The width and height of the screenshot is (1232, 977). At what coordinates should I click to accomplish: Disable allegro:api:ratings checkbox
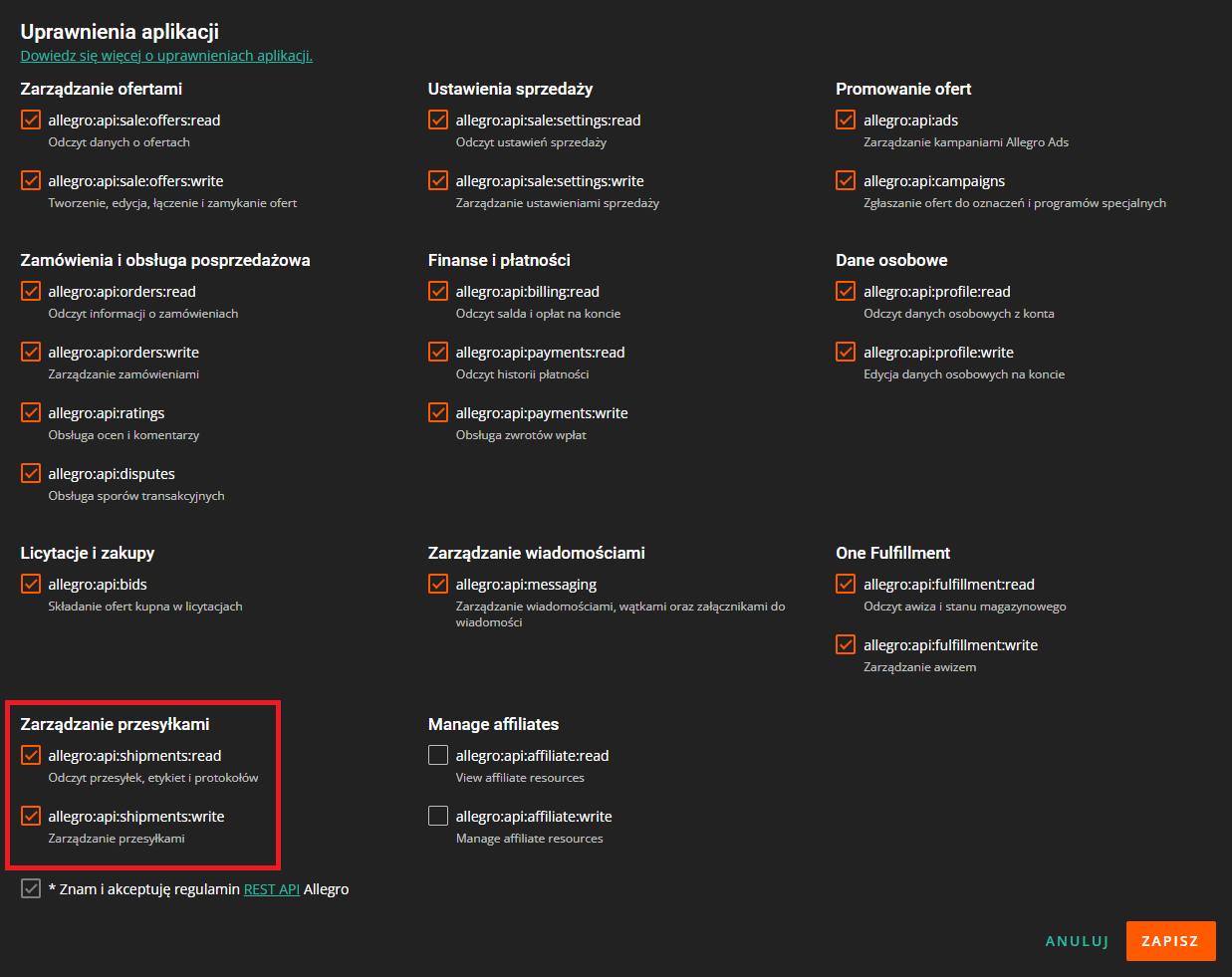[x=31, y=412]
